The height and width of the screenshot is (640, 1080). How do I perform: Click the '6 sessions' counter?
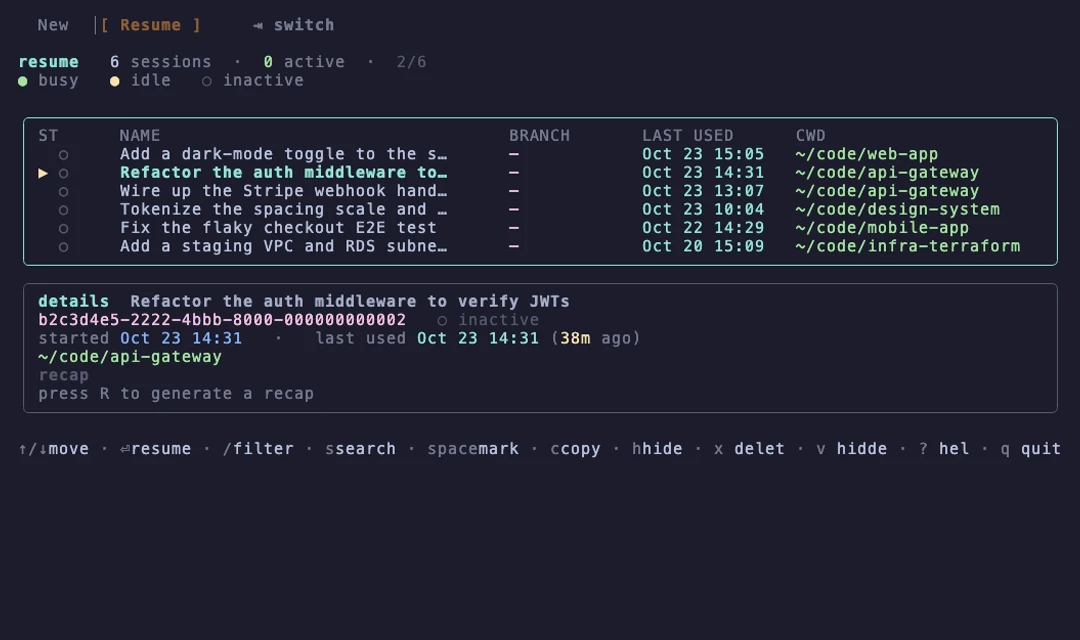coord(160,62)
